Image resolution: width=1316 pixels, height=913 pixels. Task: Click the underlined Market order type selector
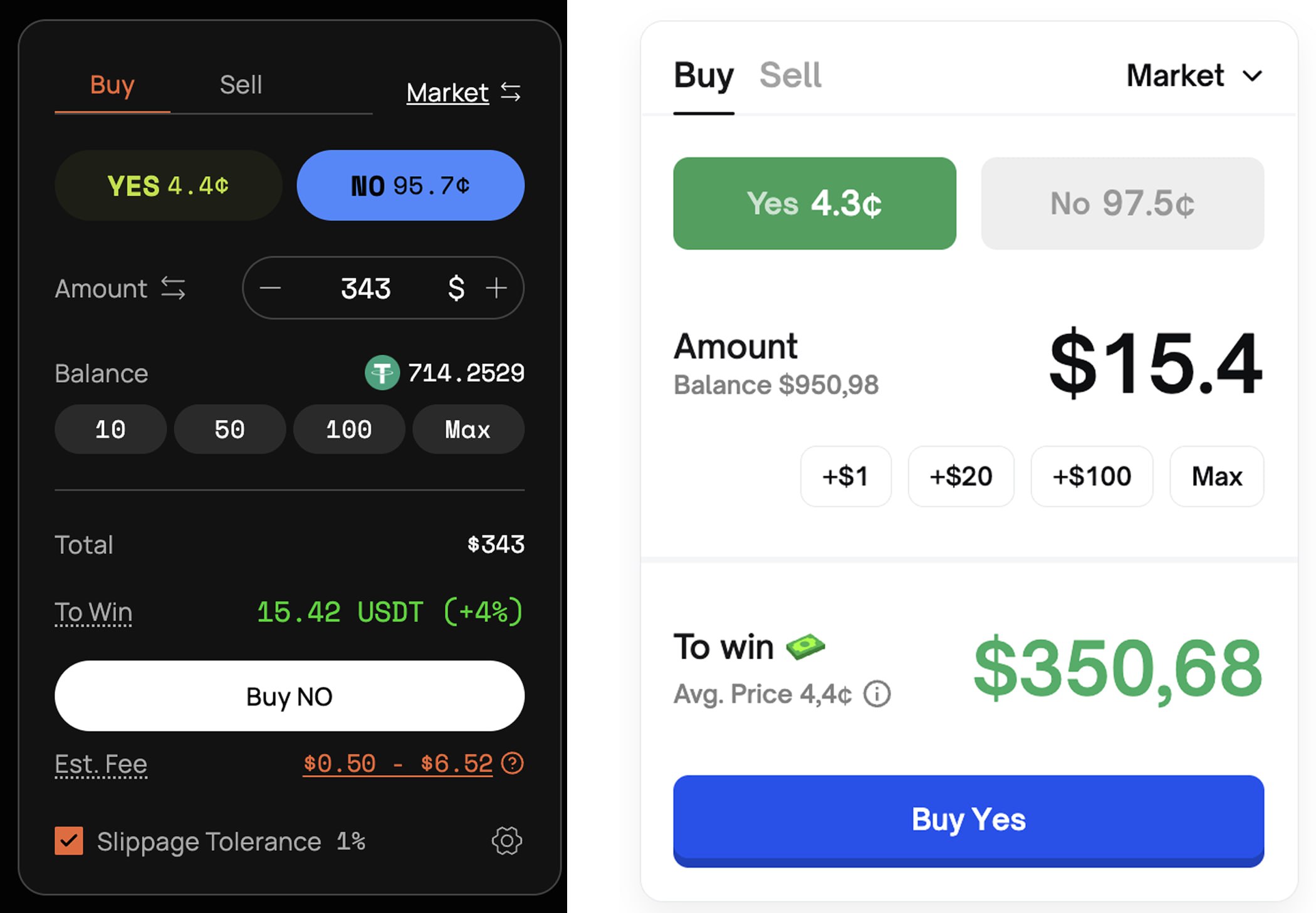pyautogui.click(x=447, y=93)
